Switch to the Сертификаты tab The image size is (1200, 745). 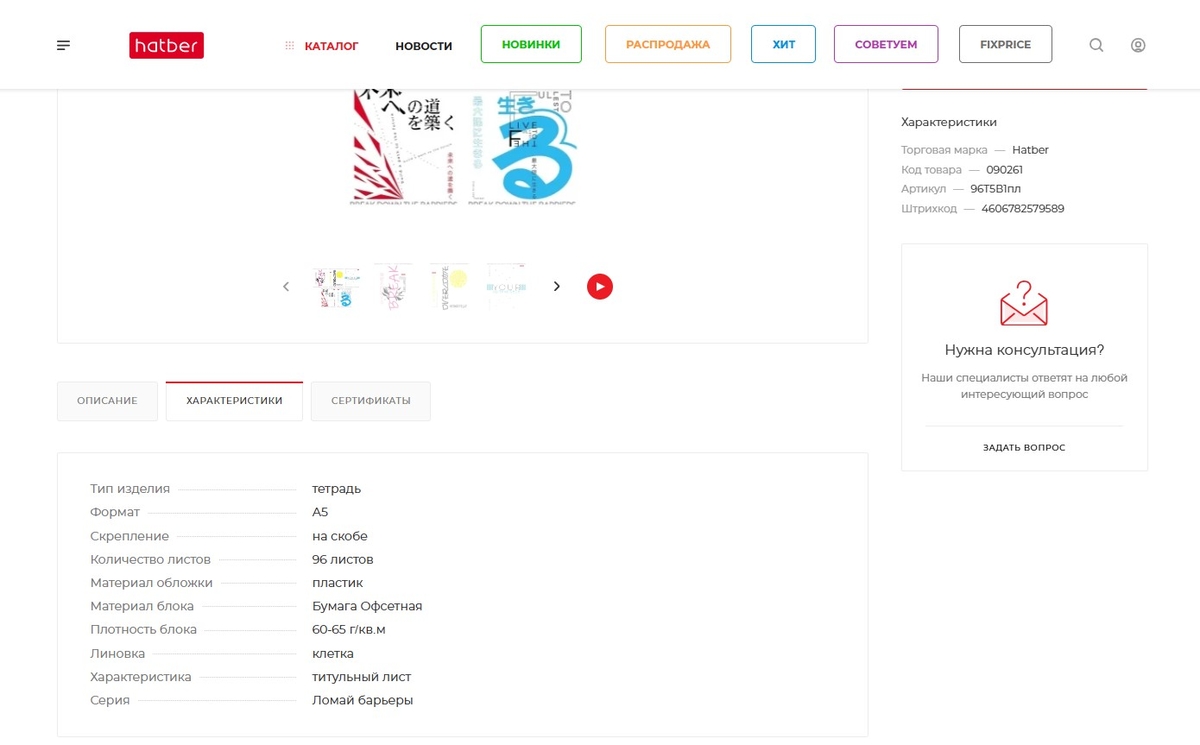click(370, 401)
